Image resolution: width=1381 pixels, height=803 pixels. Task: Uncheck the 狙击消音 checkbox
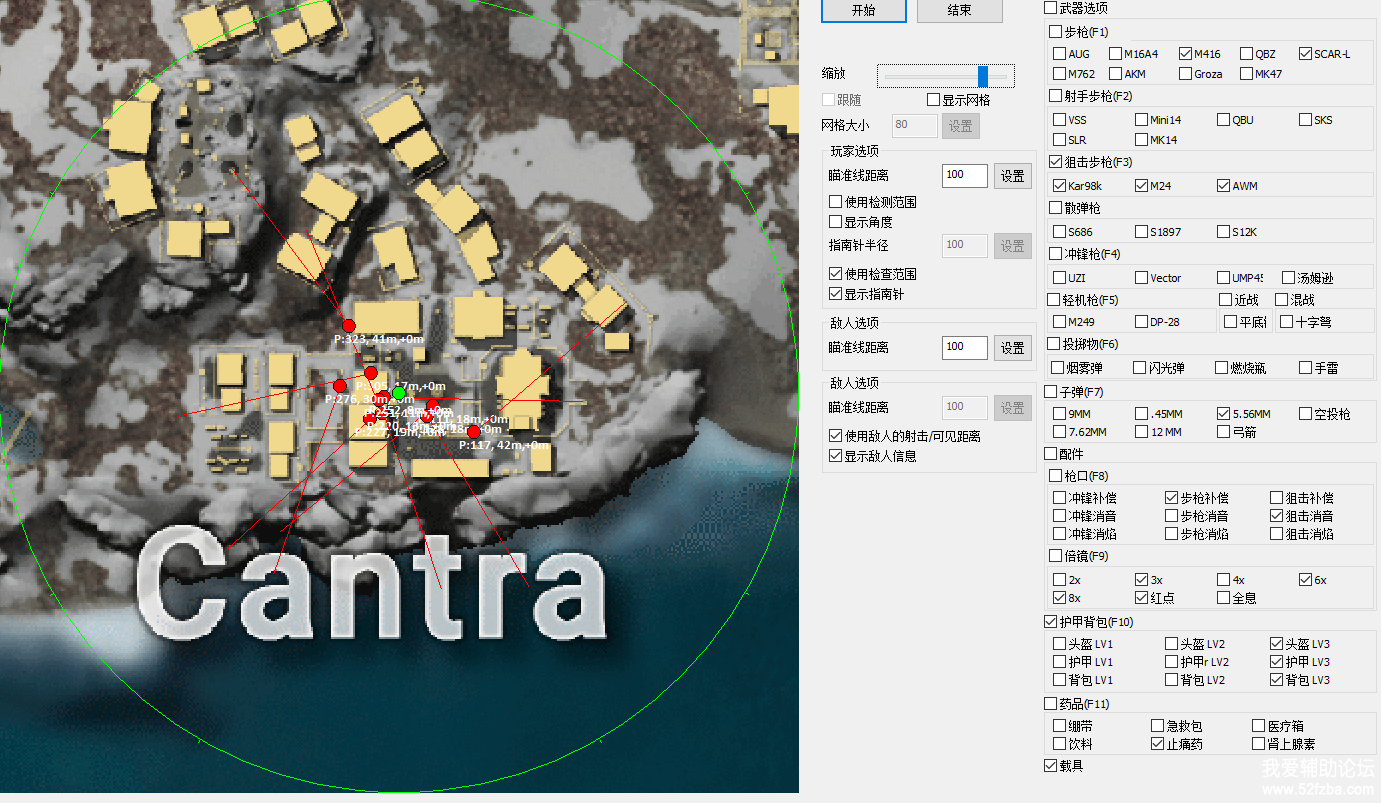tap(1276, 516)
